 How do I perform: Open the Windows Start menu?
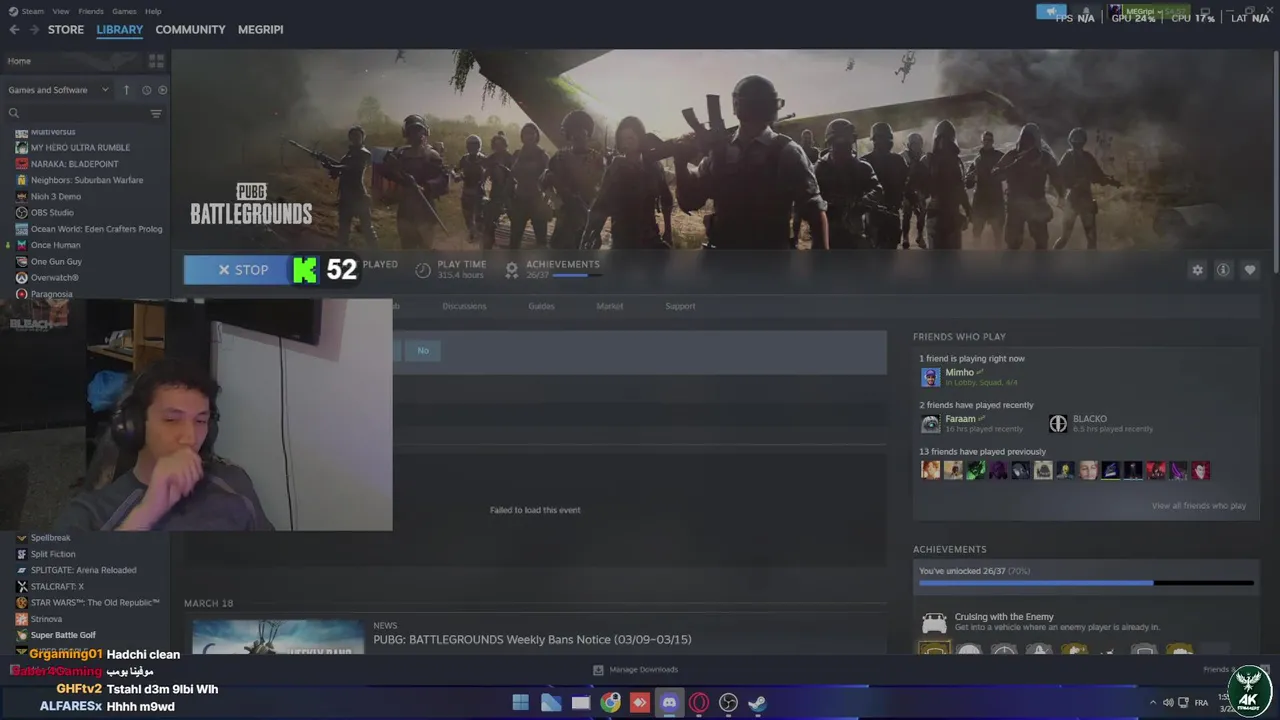(521, 703)
